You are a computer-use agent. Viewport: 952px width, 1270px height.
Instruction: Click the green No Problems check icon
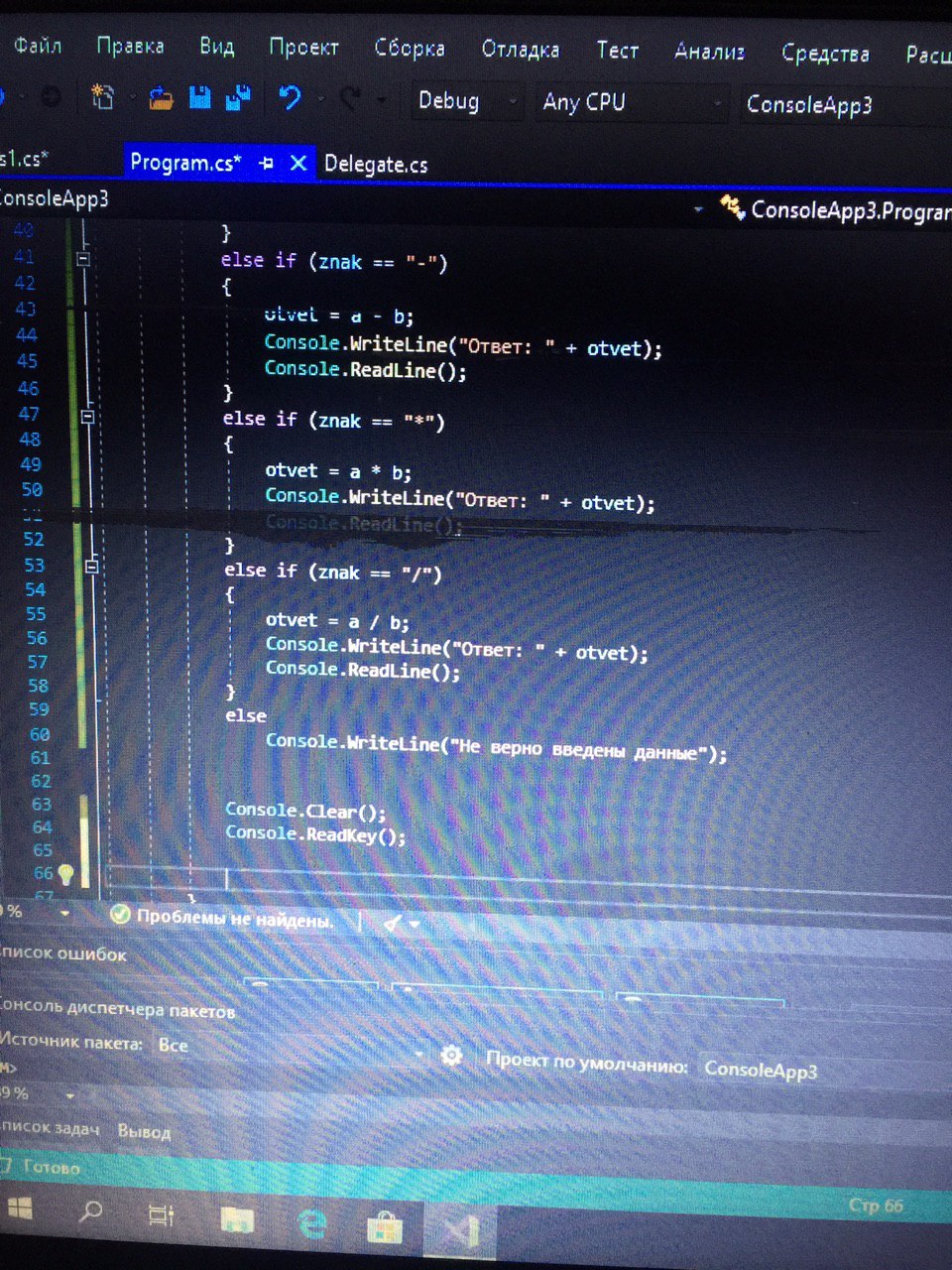(120, 915)
